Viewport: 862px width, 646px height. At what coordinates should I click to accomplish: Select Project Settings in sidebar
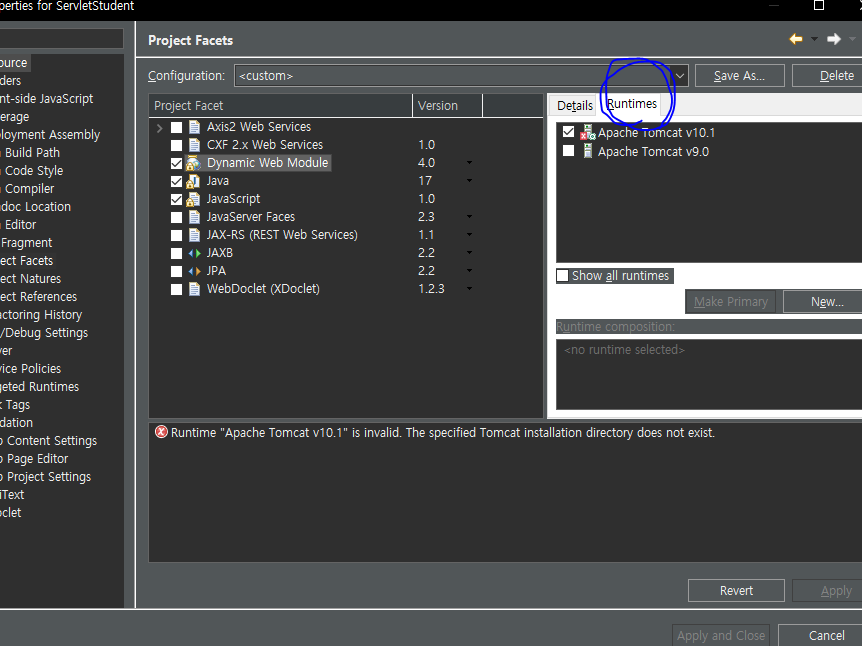coord(48,477)
